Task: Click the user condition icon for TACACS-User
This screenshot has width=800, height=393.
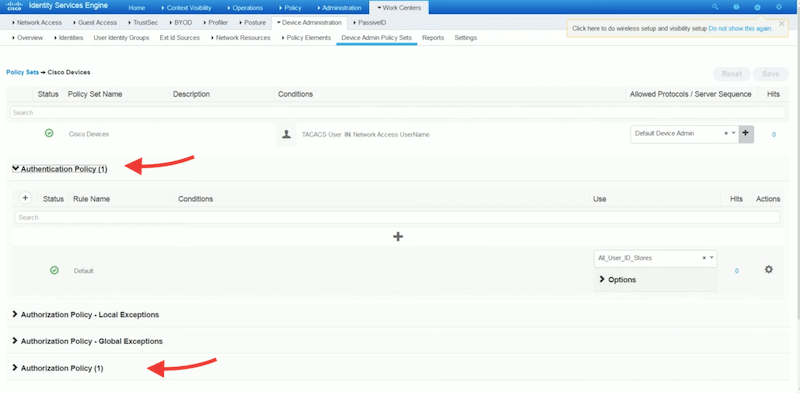Action: pos(286,134)
